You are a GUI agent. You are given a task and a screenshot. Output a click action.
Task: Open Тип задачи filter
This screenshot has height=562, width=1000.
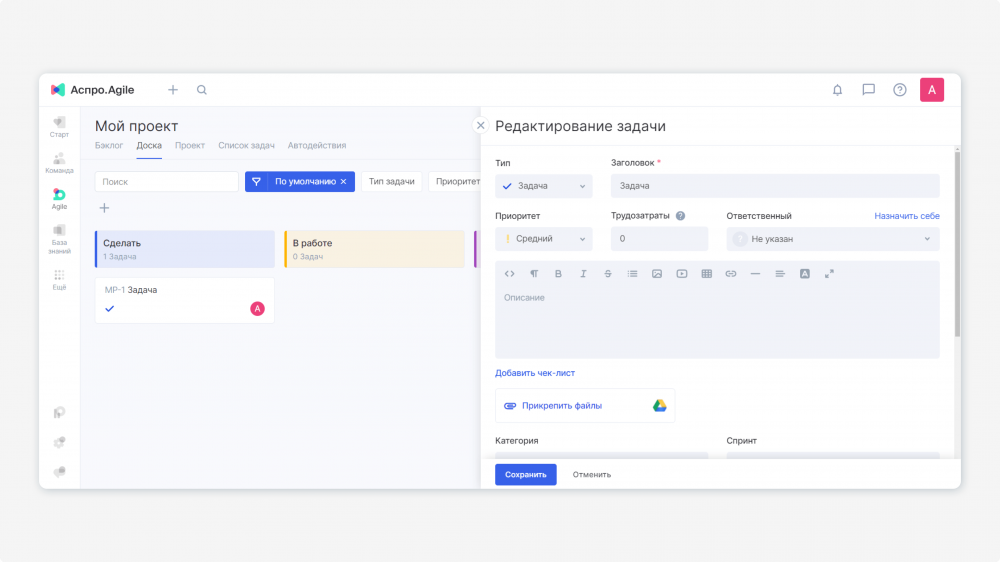click(x=392, y=182)
